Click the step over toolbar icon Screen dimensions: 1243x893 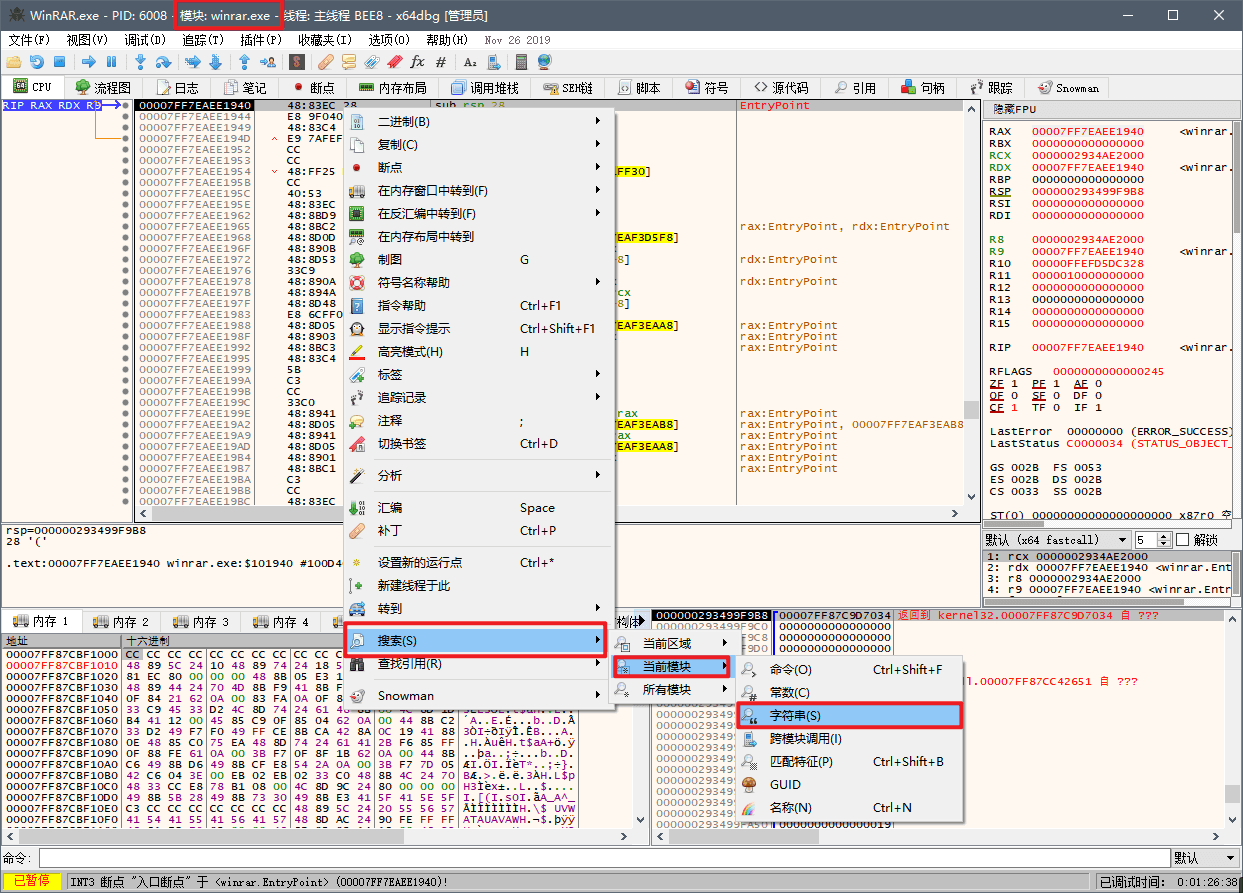[x=163, y=61]
